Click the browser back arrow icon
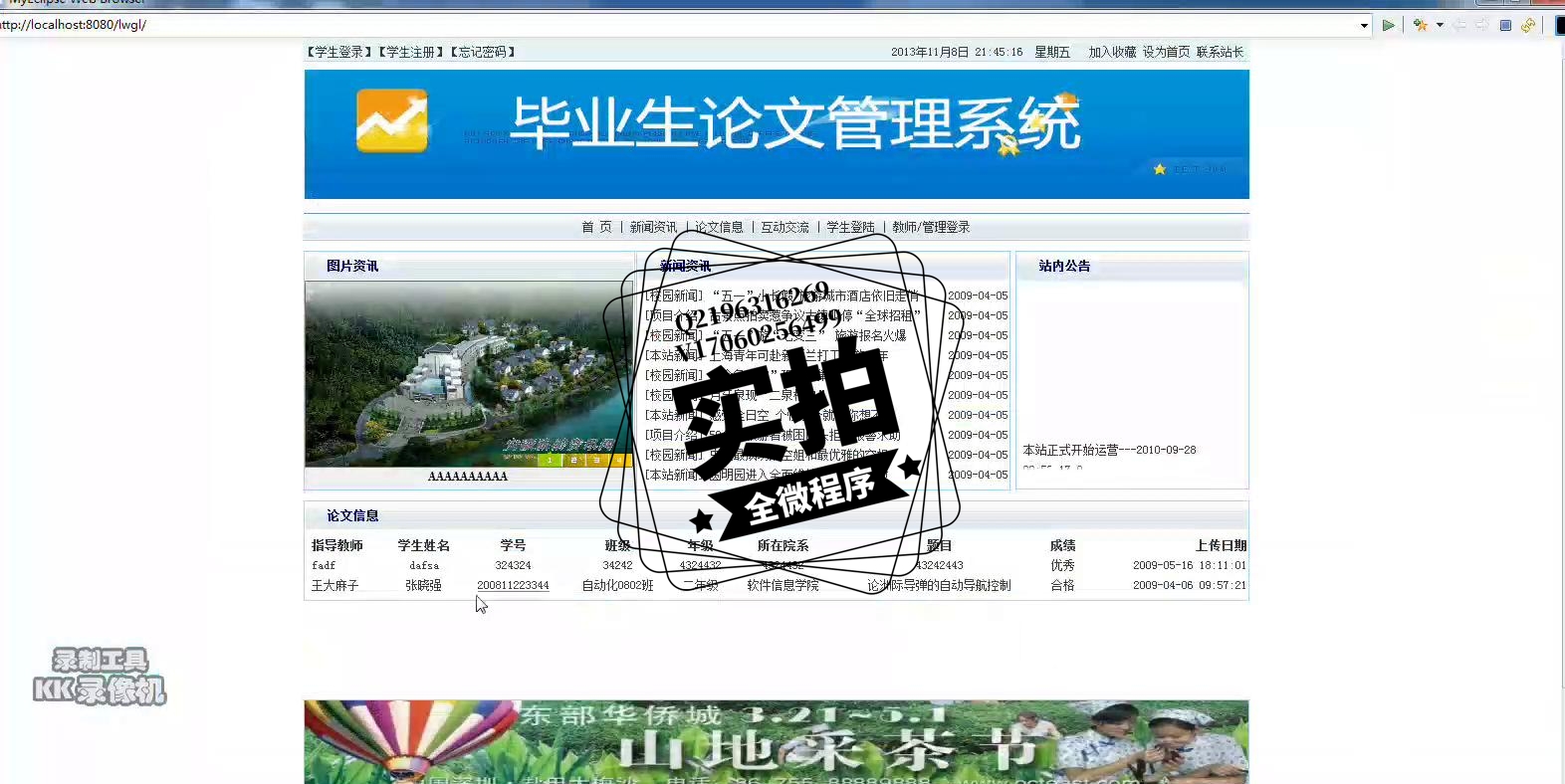The height and width of the screenshot is (784, 1565). pyautogui.click(x=1459, y=25)
